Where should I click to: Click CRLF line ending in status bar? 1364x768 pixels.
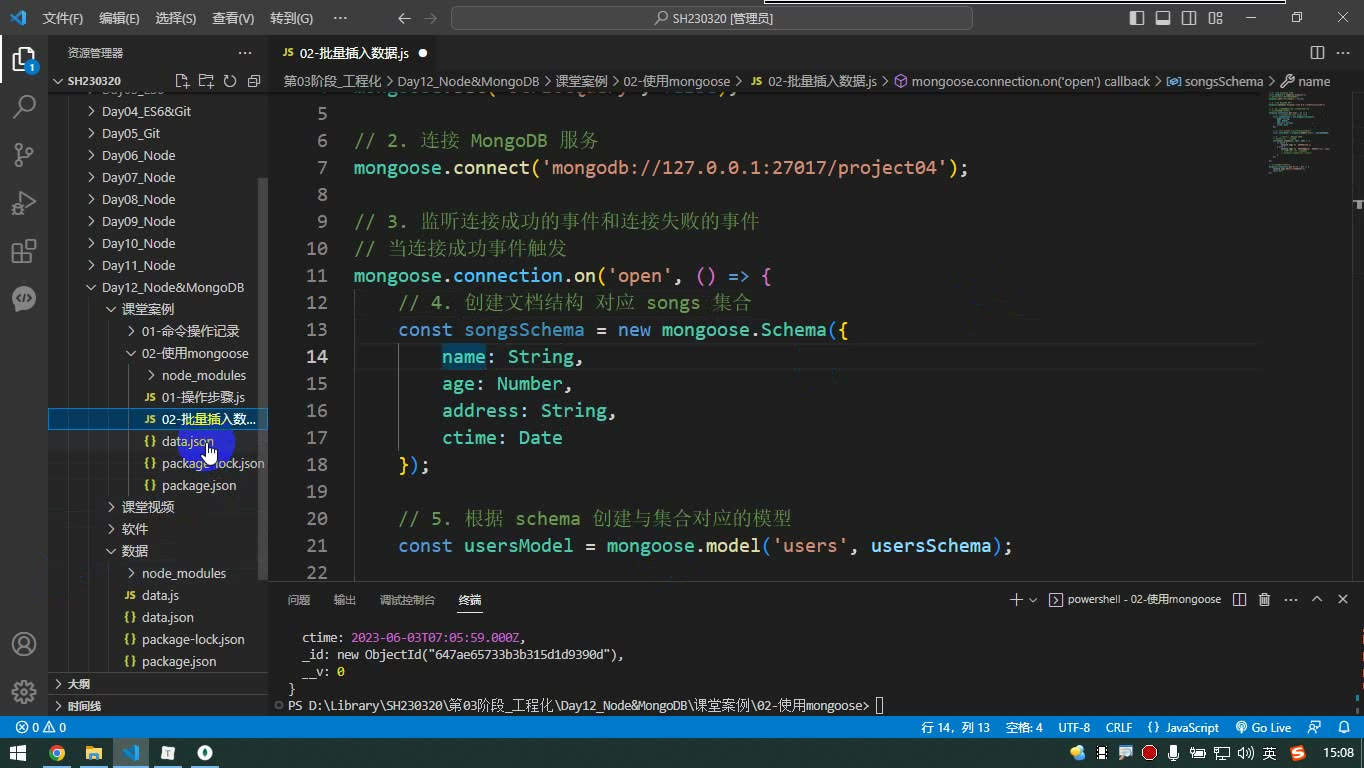tap(1119, 728)
